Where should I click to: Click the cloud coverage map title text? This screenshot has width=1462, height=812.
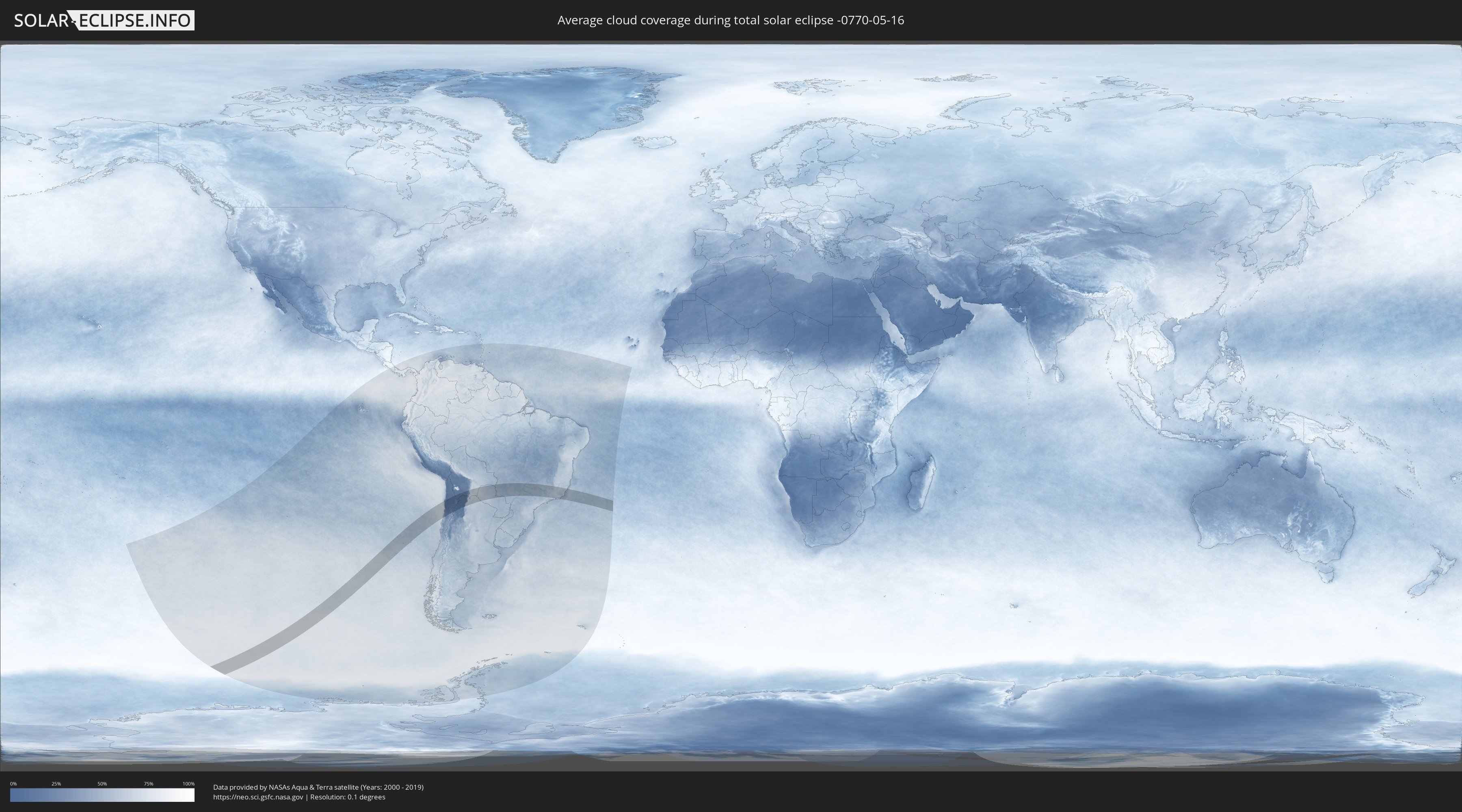pyautogui.click(x=731, y=20)
